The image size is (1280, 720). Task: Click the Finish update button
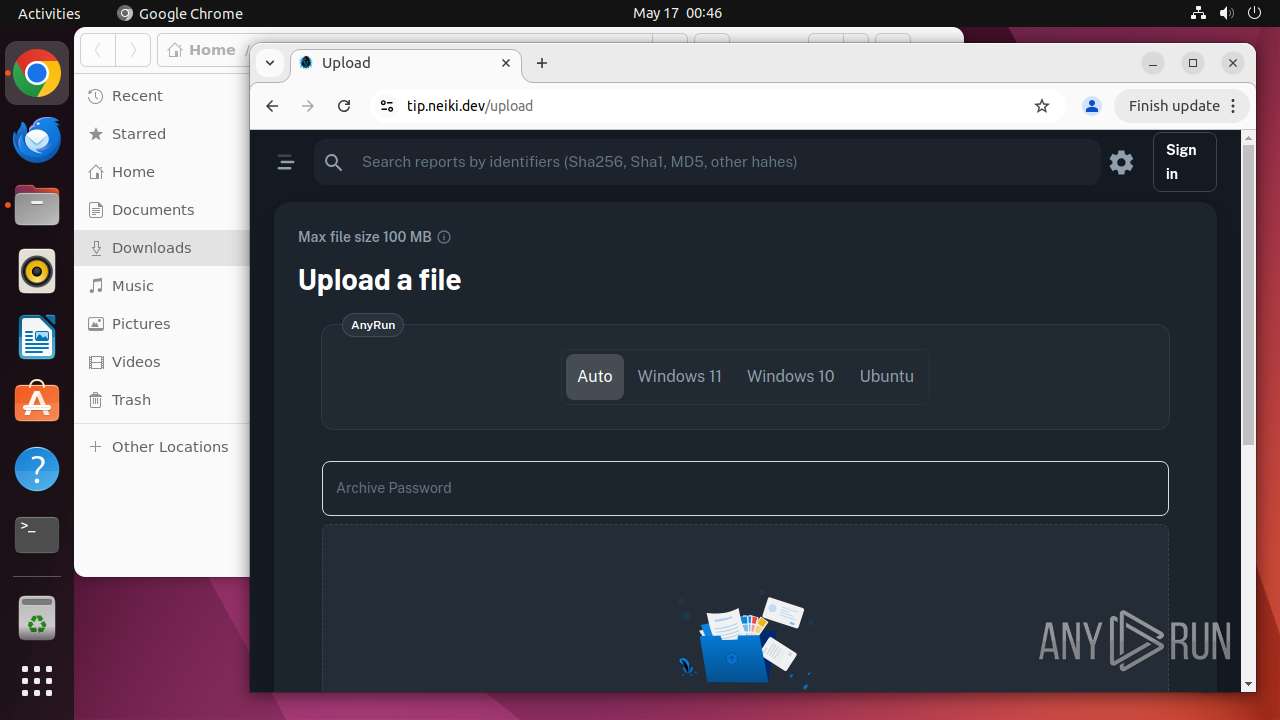pos(1182,106)
